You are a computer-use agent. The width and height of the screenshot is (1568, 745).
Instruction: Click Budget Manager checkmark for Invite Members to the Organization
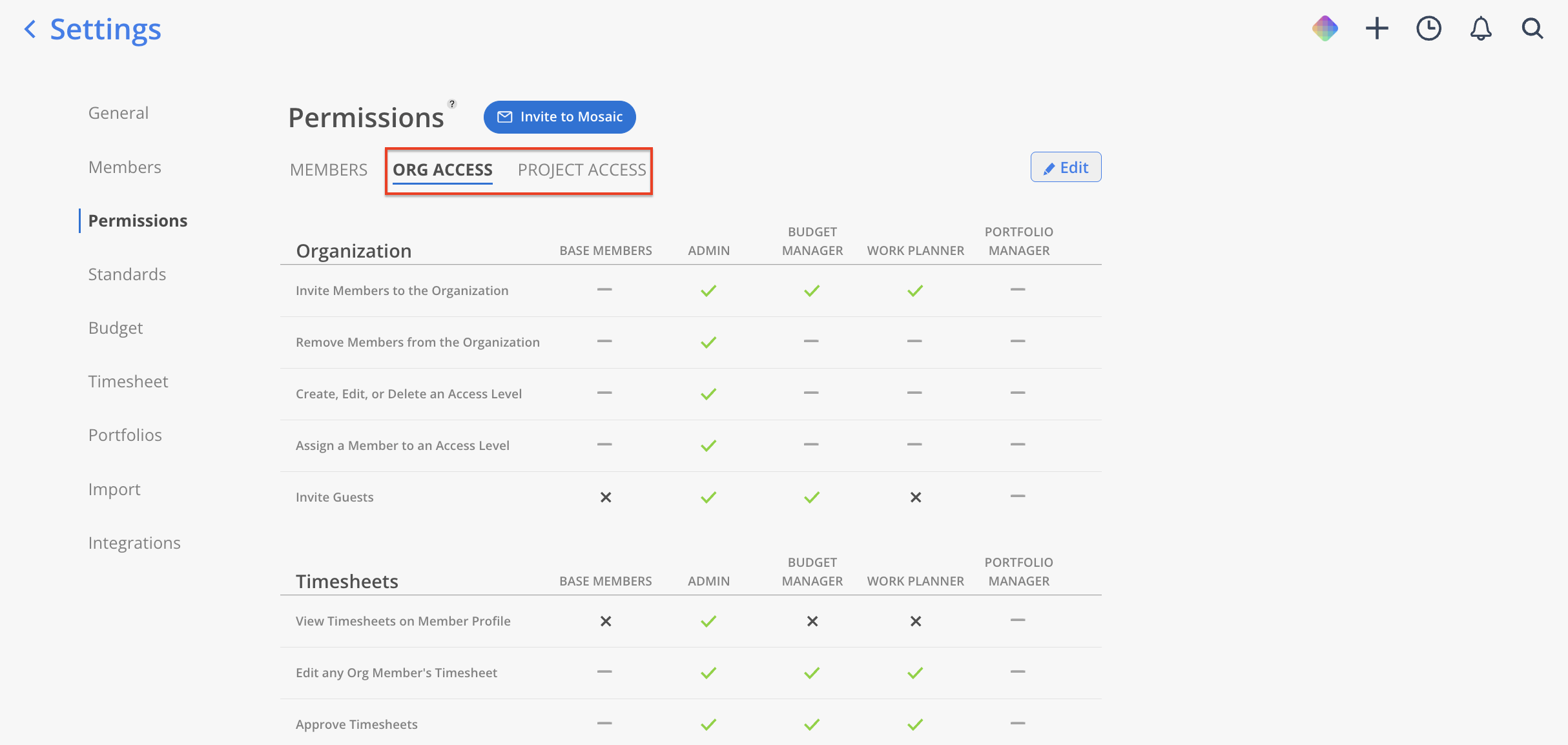click(812, 291)
